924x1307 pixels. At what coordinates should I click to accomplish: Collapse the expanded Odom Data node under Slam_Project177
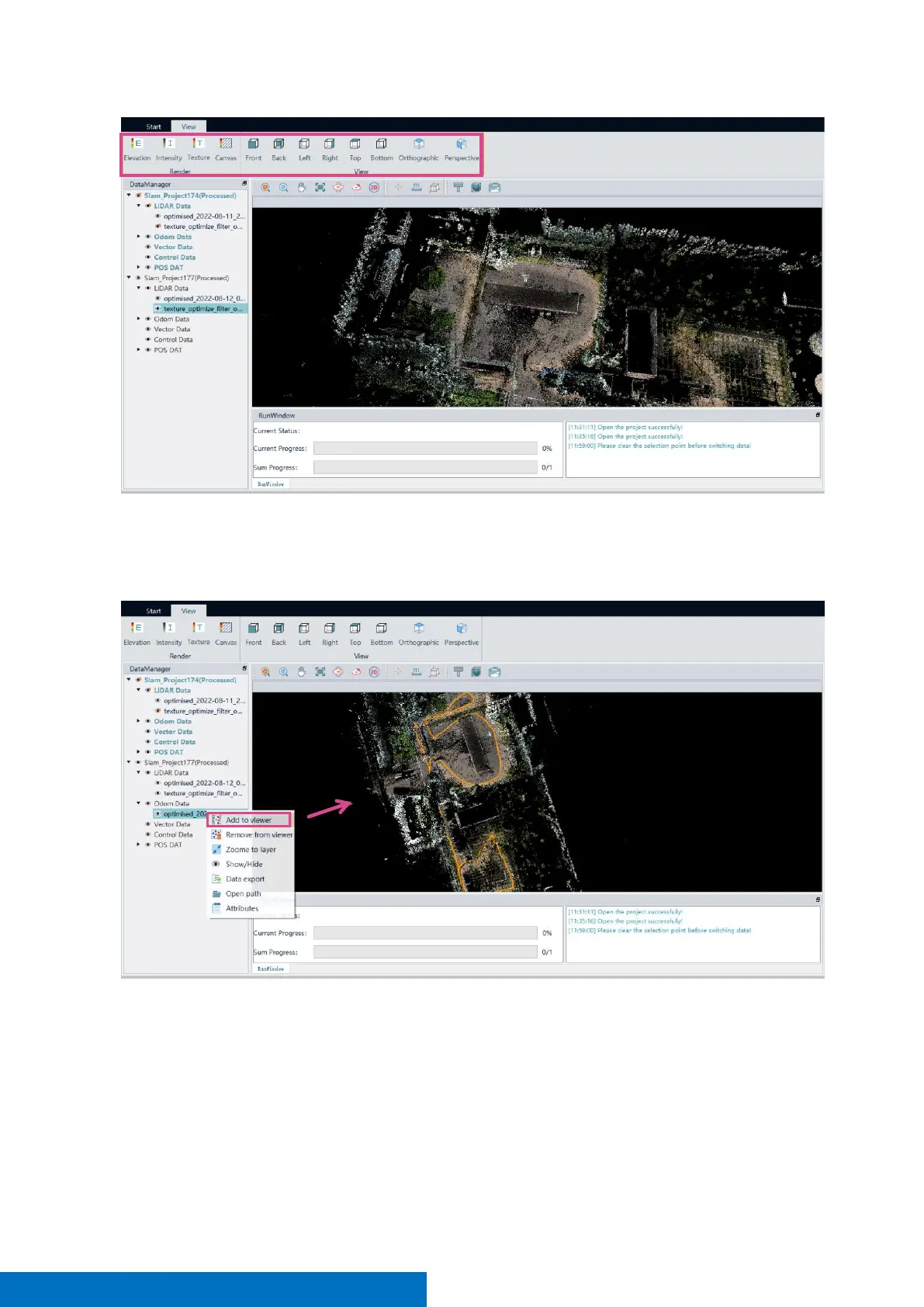[139, 804]
